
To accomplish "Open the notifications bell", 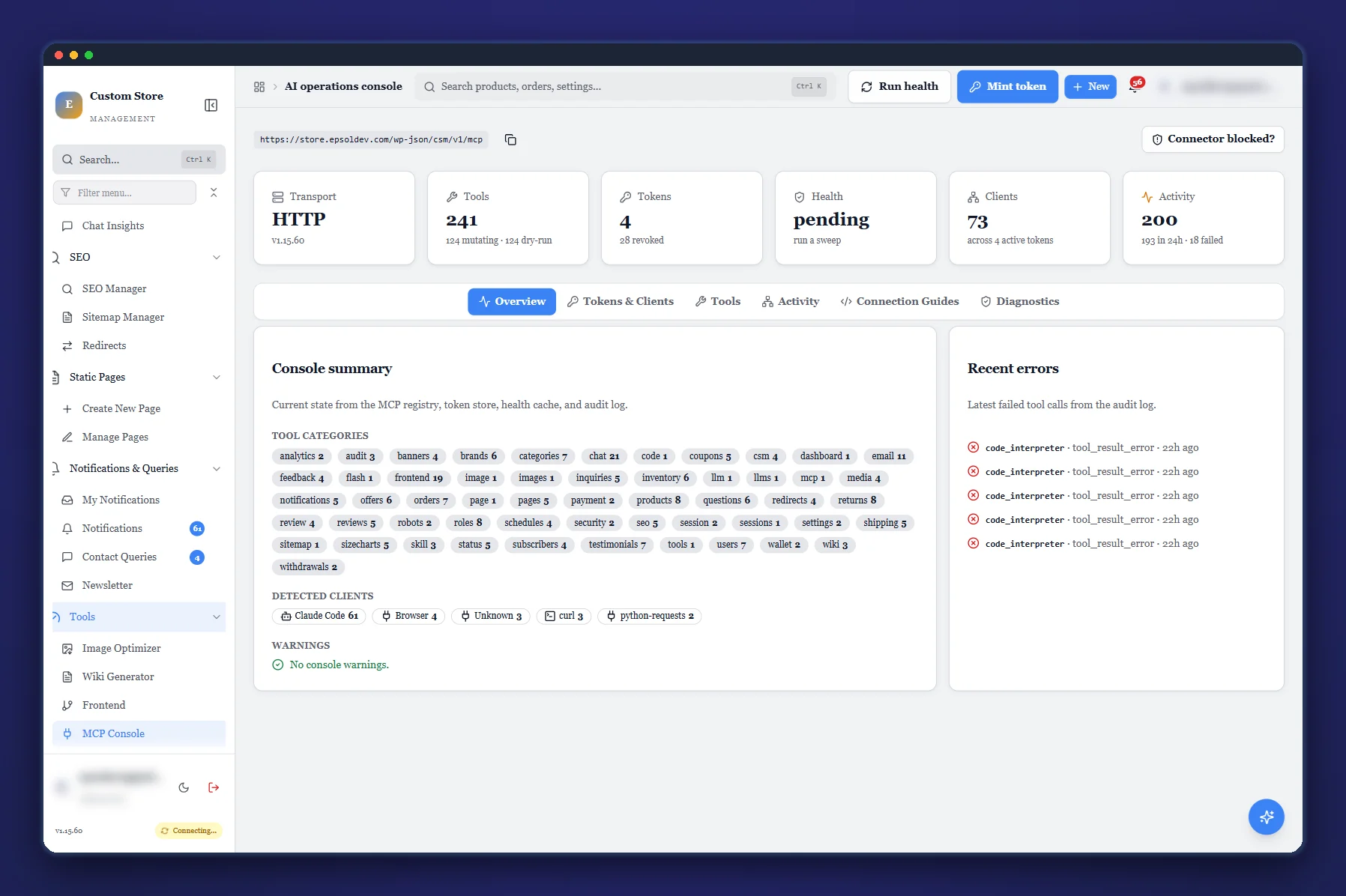I will click(x=1135, y=86).
